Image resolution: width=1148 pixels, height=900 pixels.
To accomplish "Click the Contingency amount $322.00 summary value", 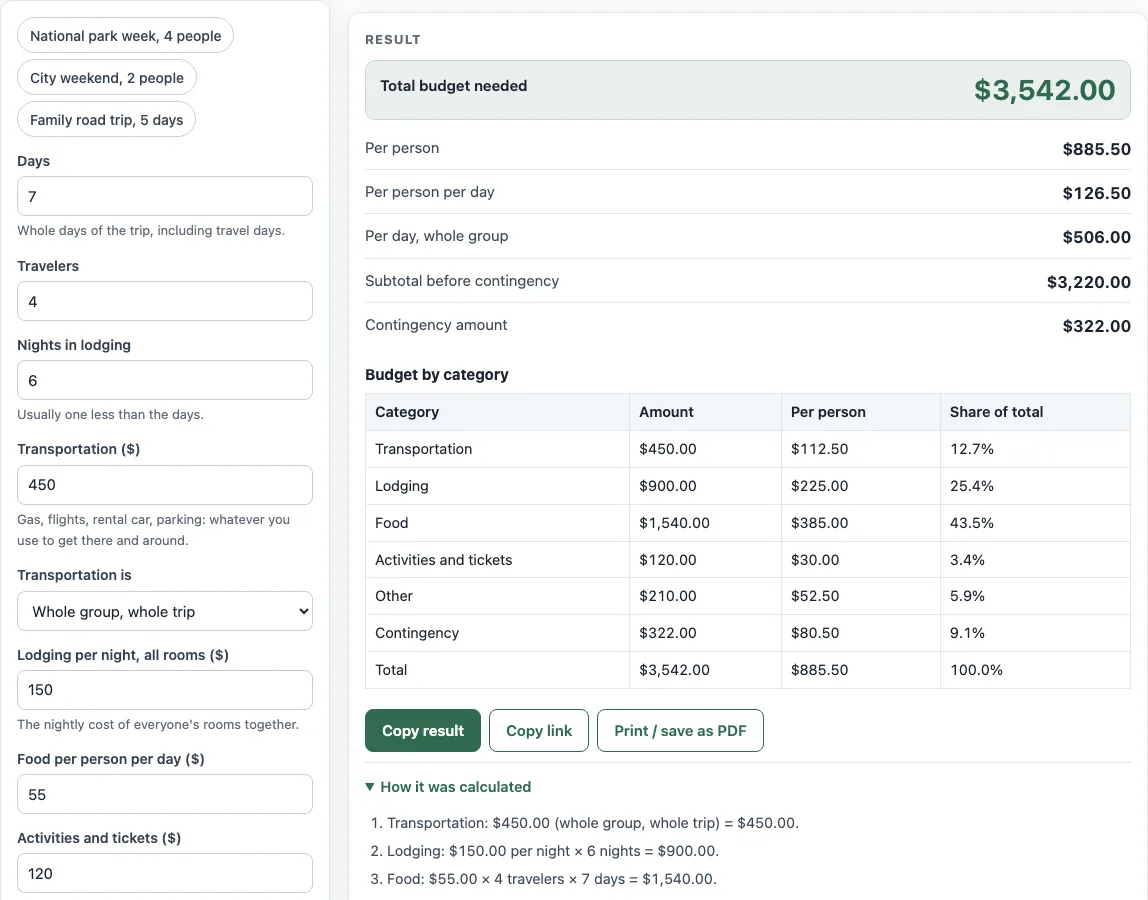I will point(1096,326).
